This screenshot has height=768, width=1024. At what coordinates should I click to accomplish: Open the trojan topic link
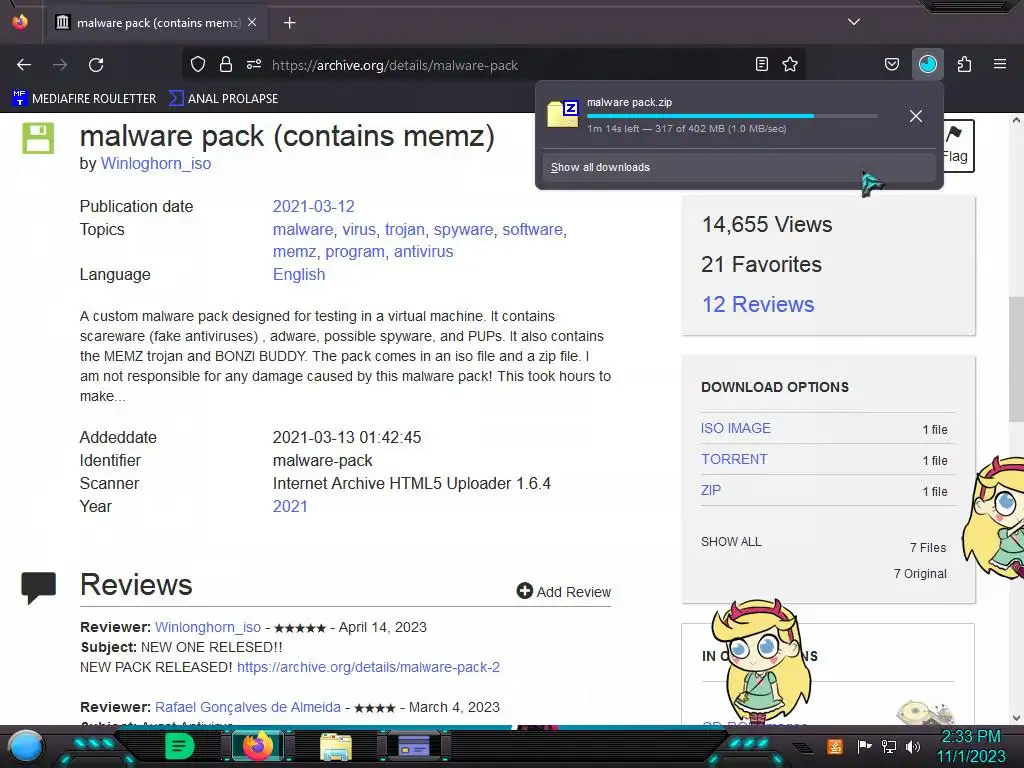coord(404,230)
